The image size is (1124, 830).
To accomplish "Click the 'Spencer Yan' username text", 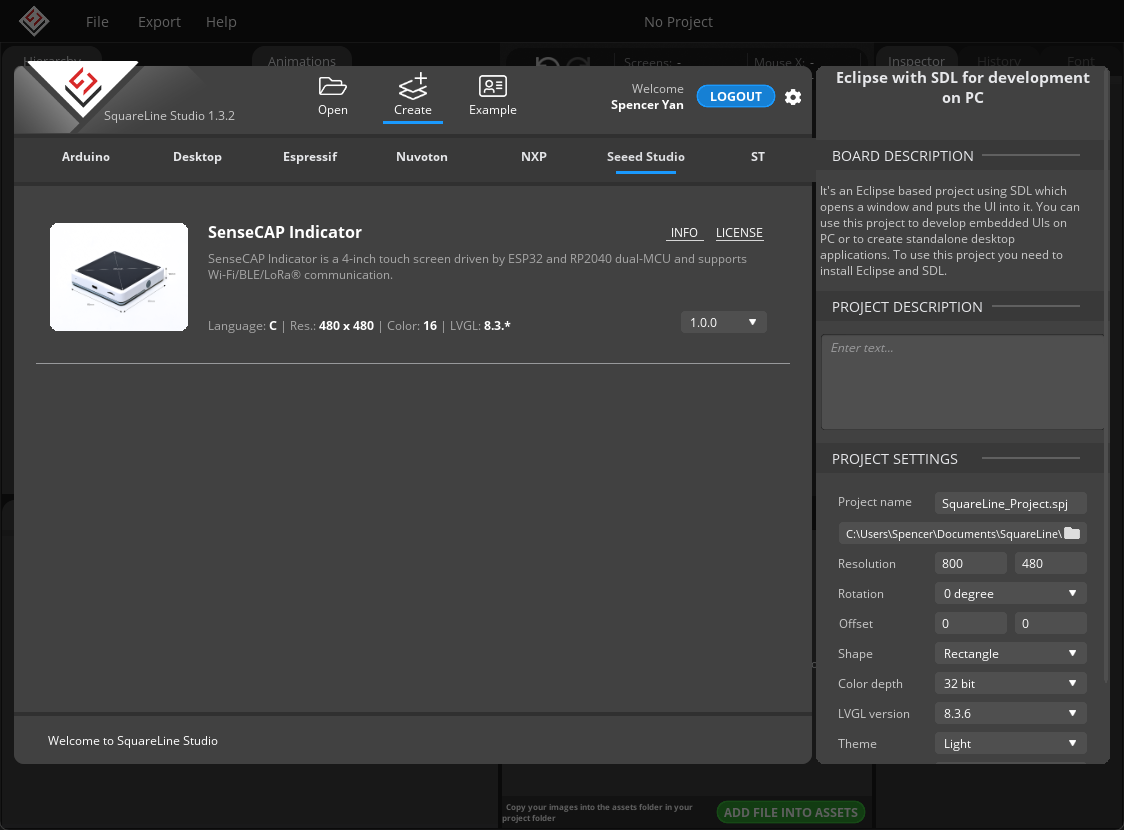I will (647, 105).
